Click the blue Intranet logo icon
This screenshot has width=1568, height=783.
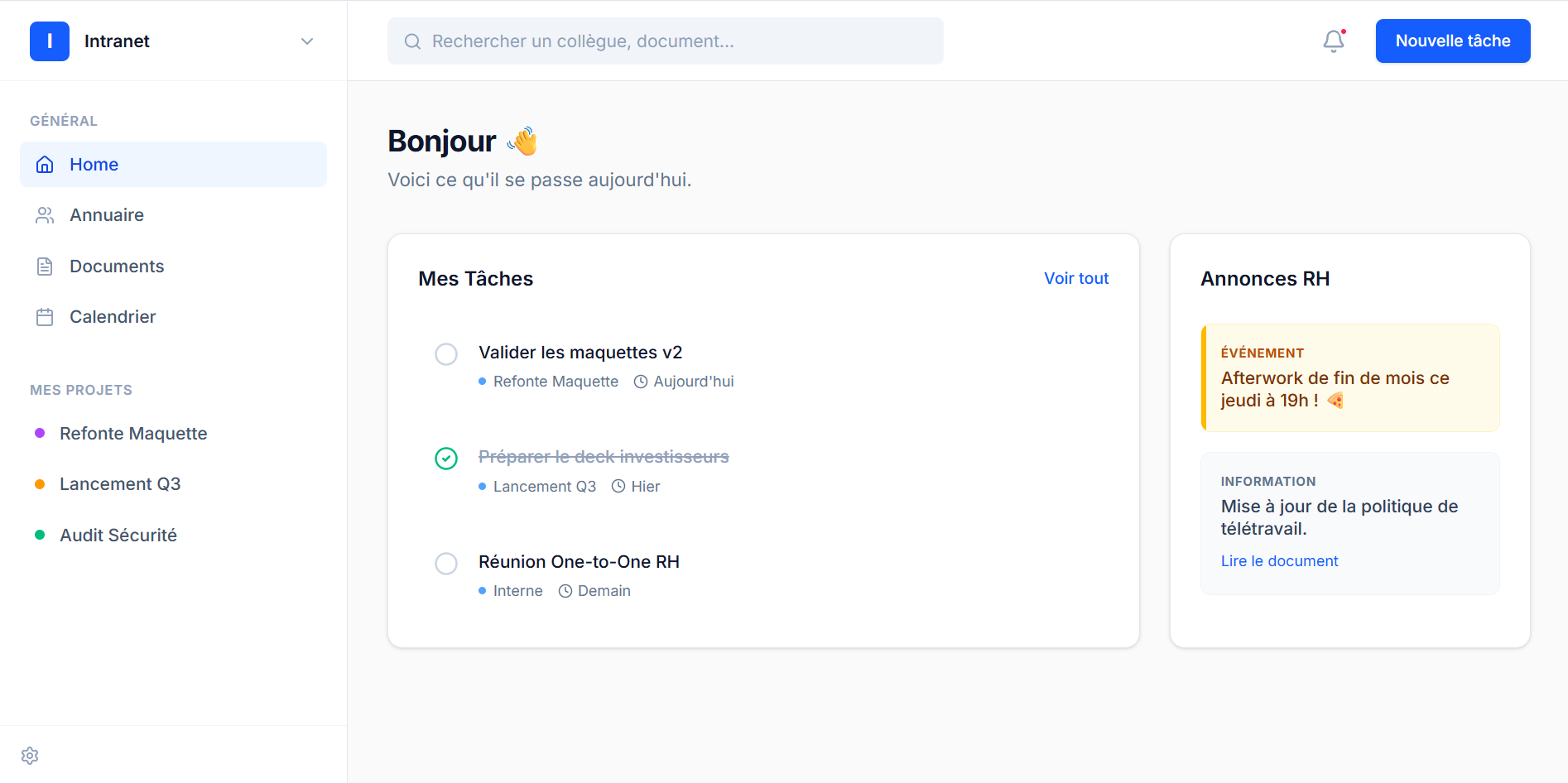50,41
